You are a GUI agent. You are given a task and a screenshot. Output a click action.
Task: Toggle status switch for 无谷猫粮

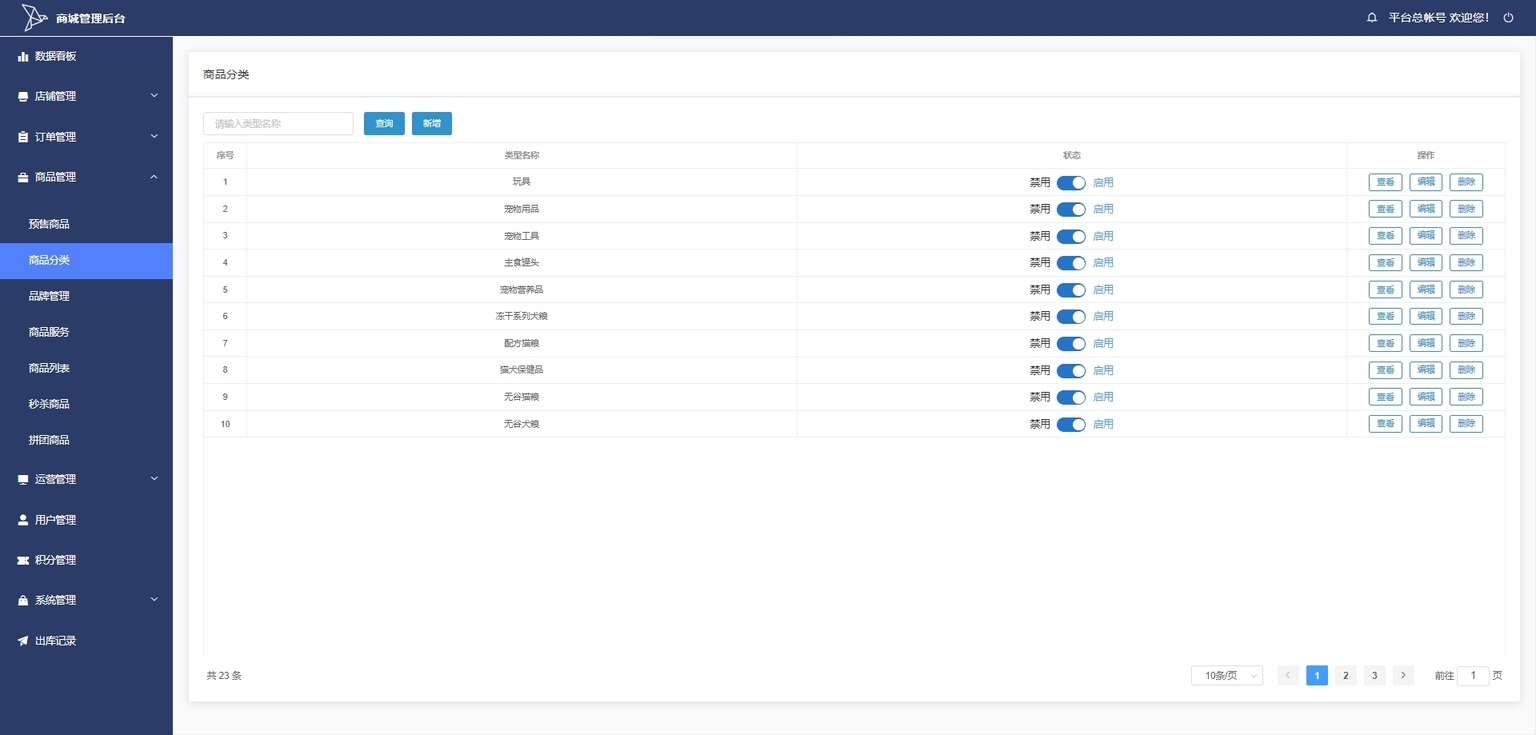[x=1071, y=397]
